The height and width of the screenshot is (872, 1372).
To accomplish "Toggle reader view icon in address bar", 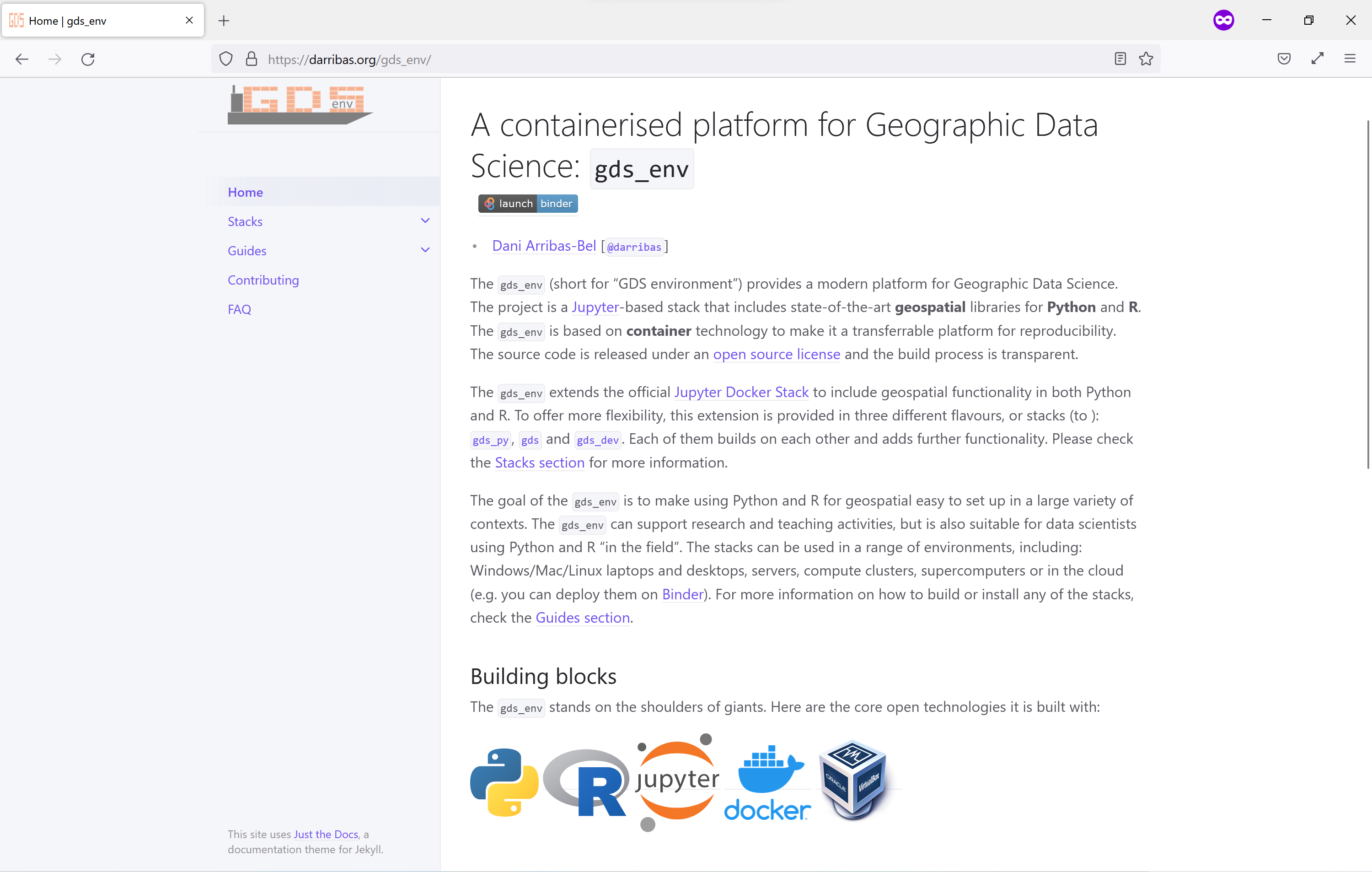I will pos(1120,59).
